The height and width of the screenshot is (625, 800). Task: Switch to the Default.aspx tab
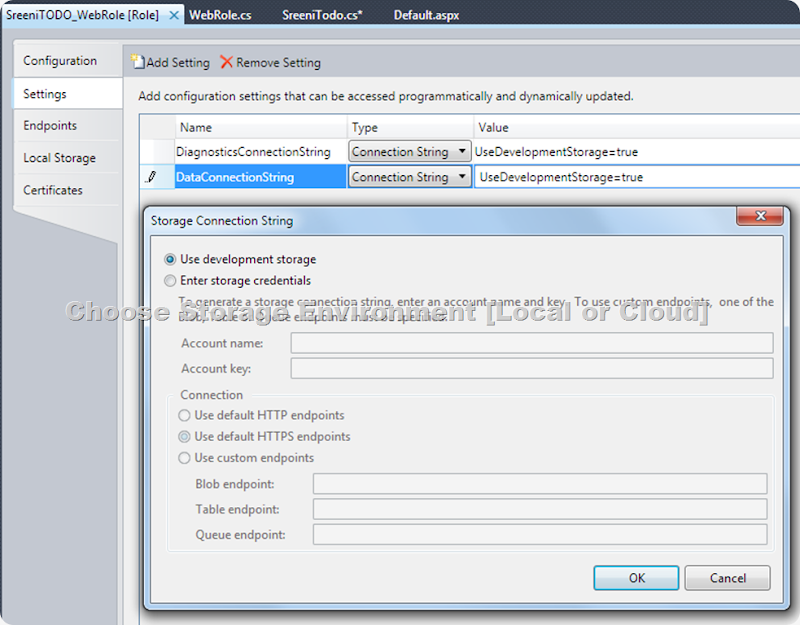[x=427, y=15]
